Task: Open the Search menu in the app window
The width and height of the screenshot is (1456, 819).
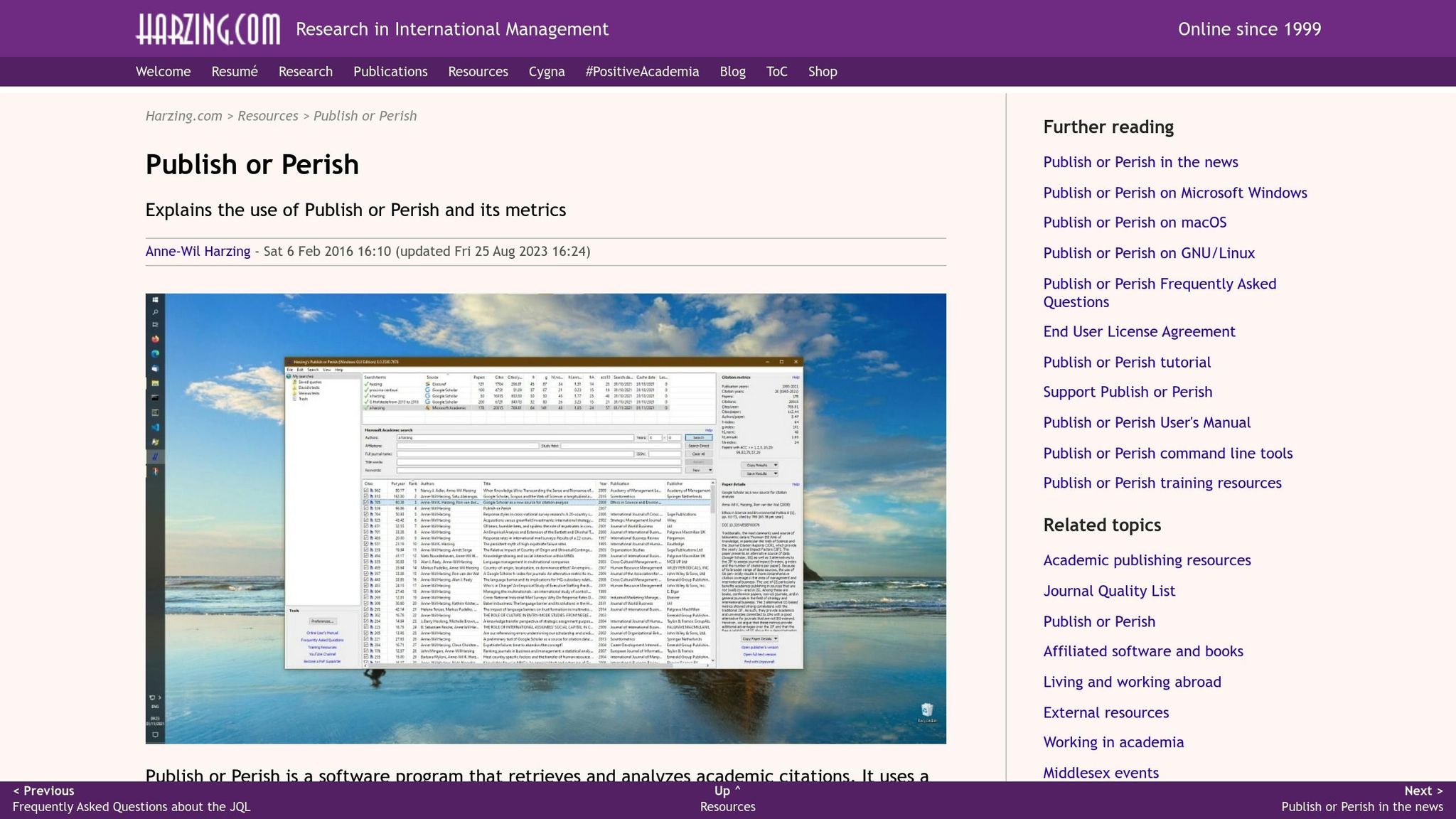Action: pos(311,370)
